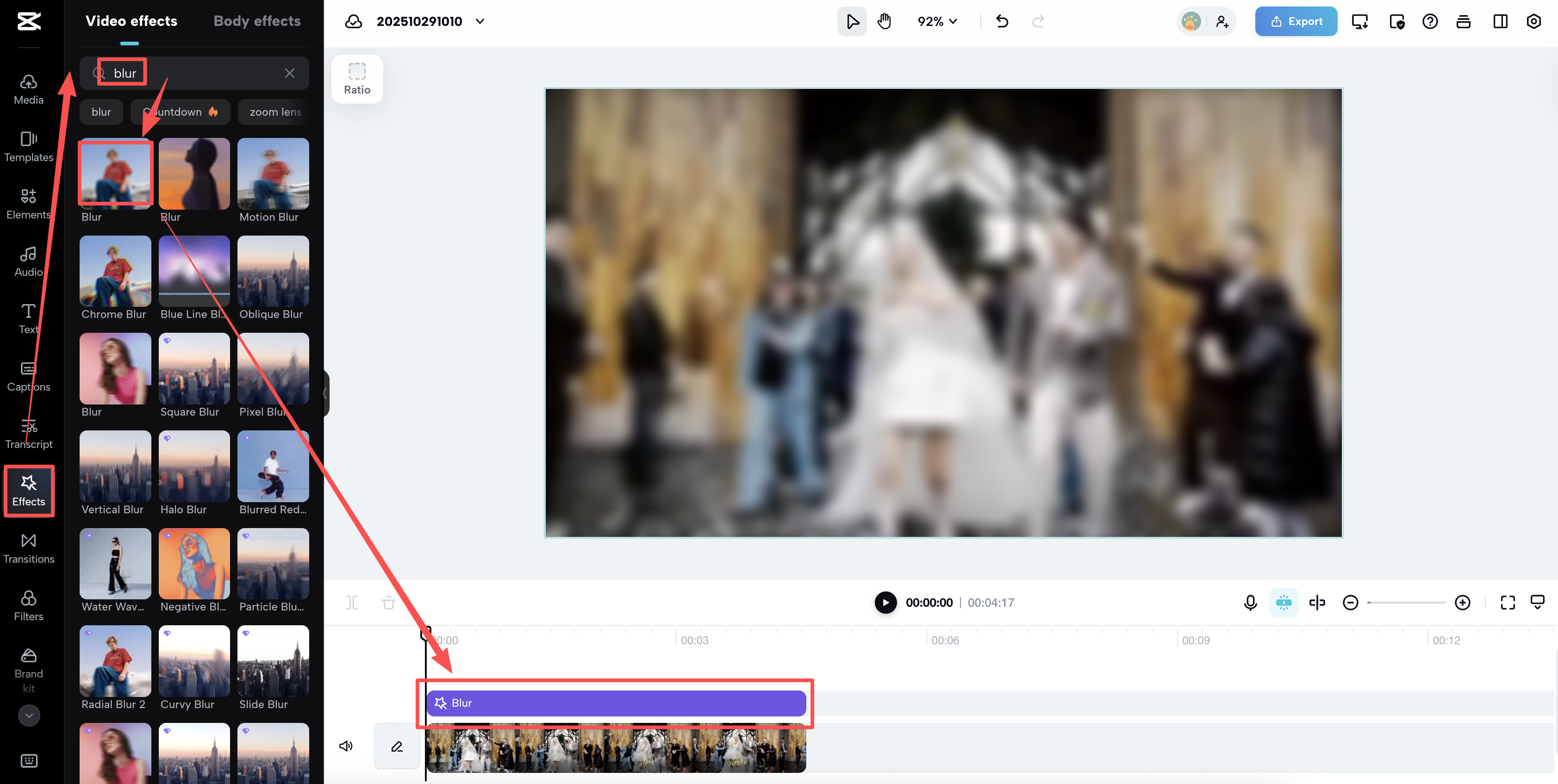Open the Transitions panel
Viewport: 1558px width, 784px height.
[28, 548]
